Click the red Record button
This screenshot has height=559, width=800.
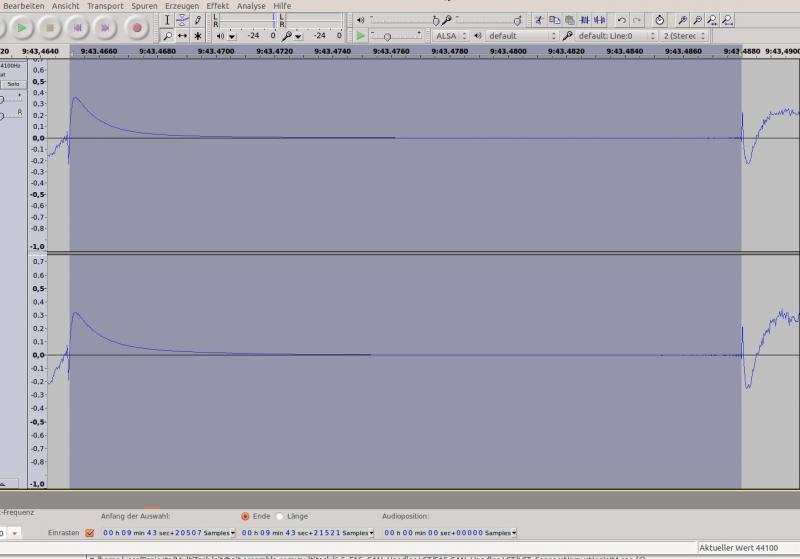tap(137, 28)
